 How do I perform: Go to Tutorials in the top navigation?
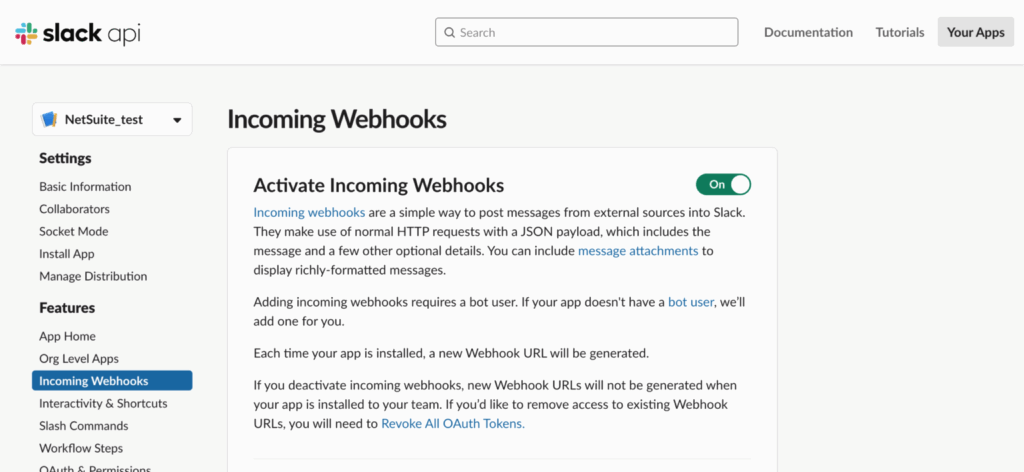point(900,32)
